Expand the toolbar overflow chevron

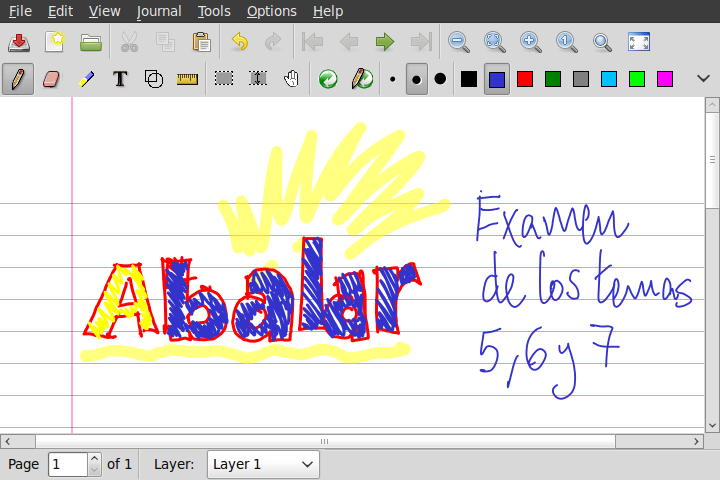(x=703, y=79)
